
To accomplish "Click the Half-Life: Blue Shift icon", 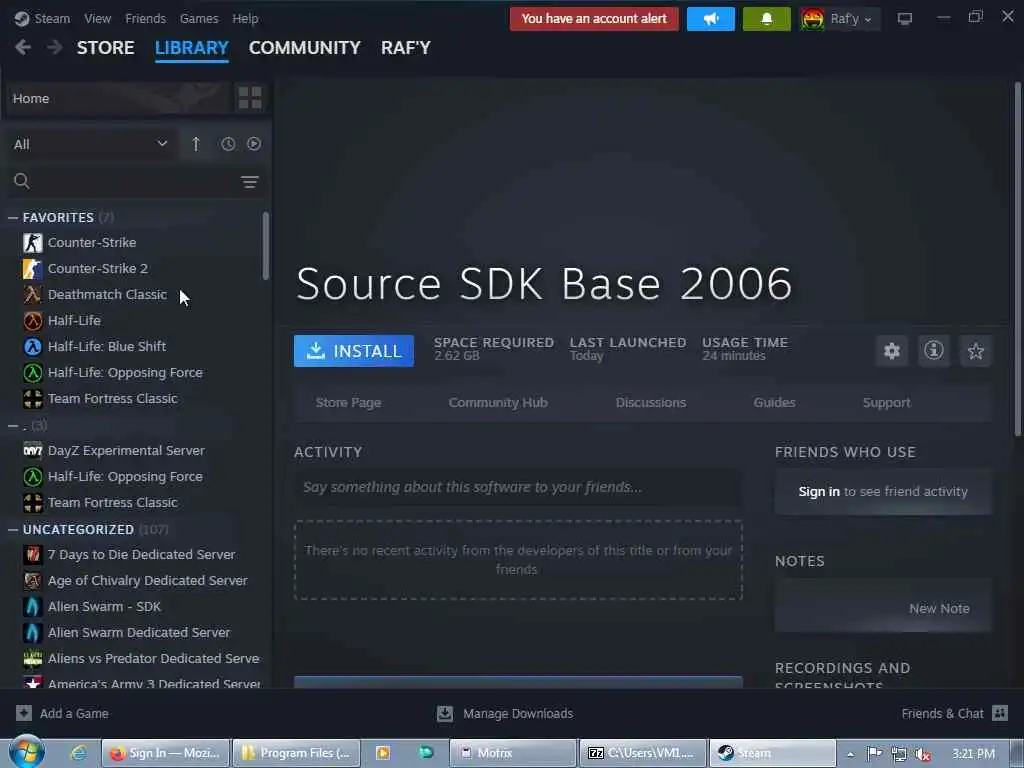I will [33, 346].
